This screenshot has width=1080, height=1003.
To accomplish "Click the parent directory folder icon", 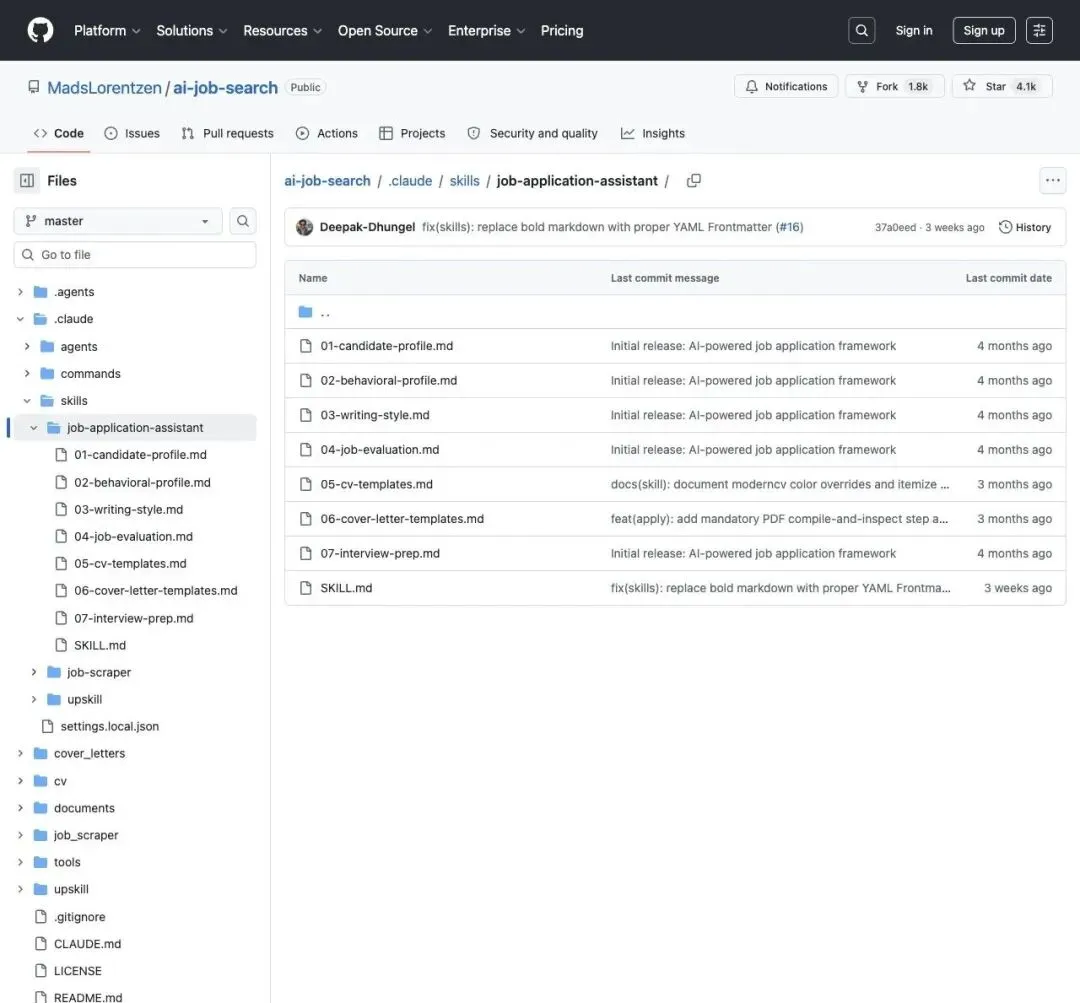I will point(305,312).
